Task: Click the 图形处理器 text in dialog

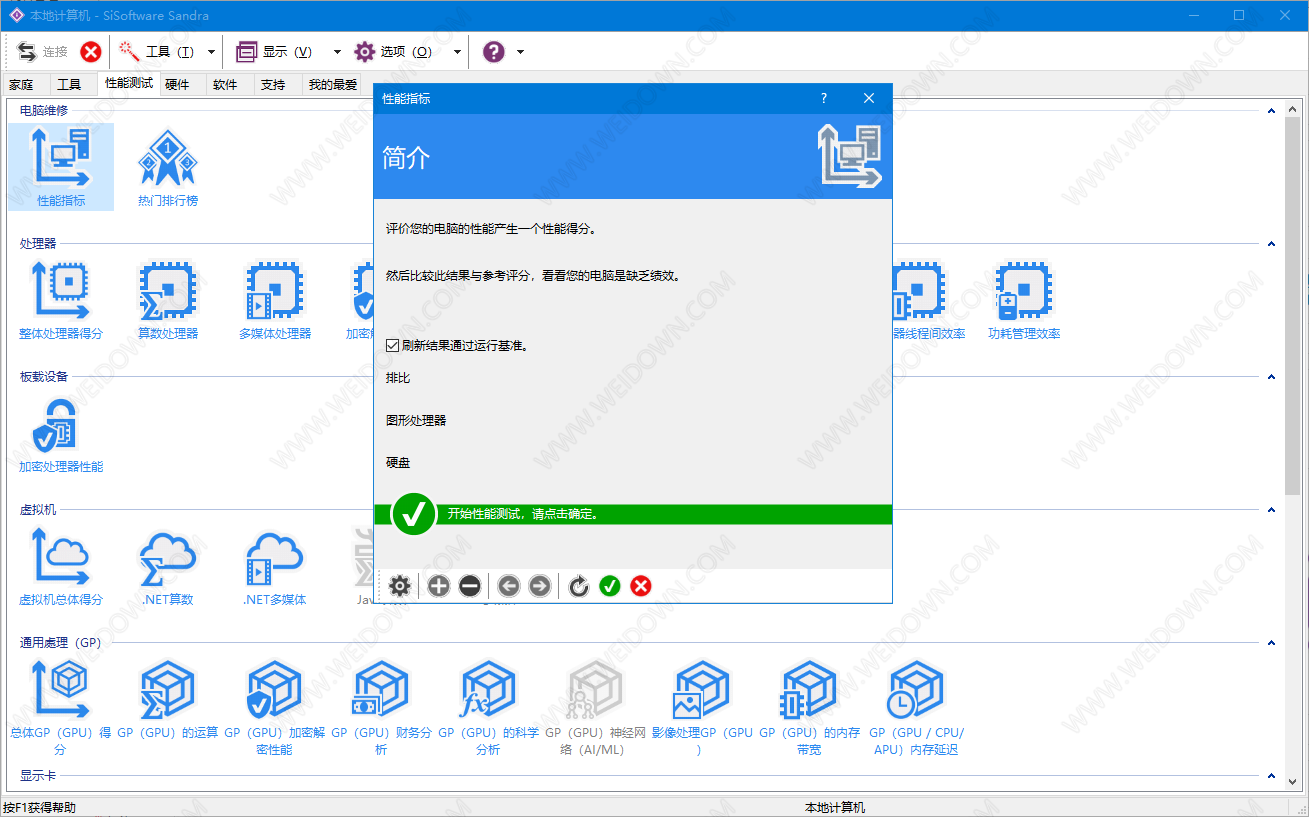Action: (416, 420)
